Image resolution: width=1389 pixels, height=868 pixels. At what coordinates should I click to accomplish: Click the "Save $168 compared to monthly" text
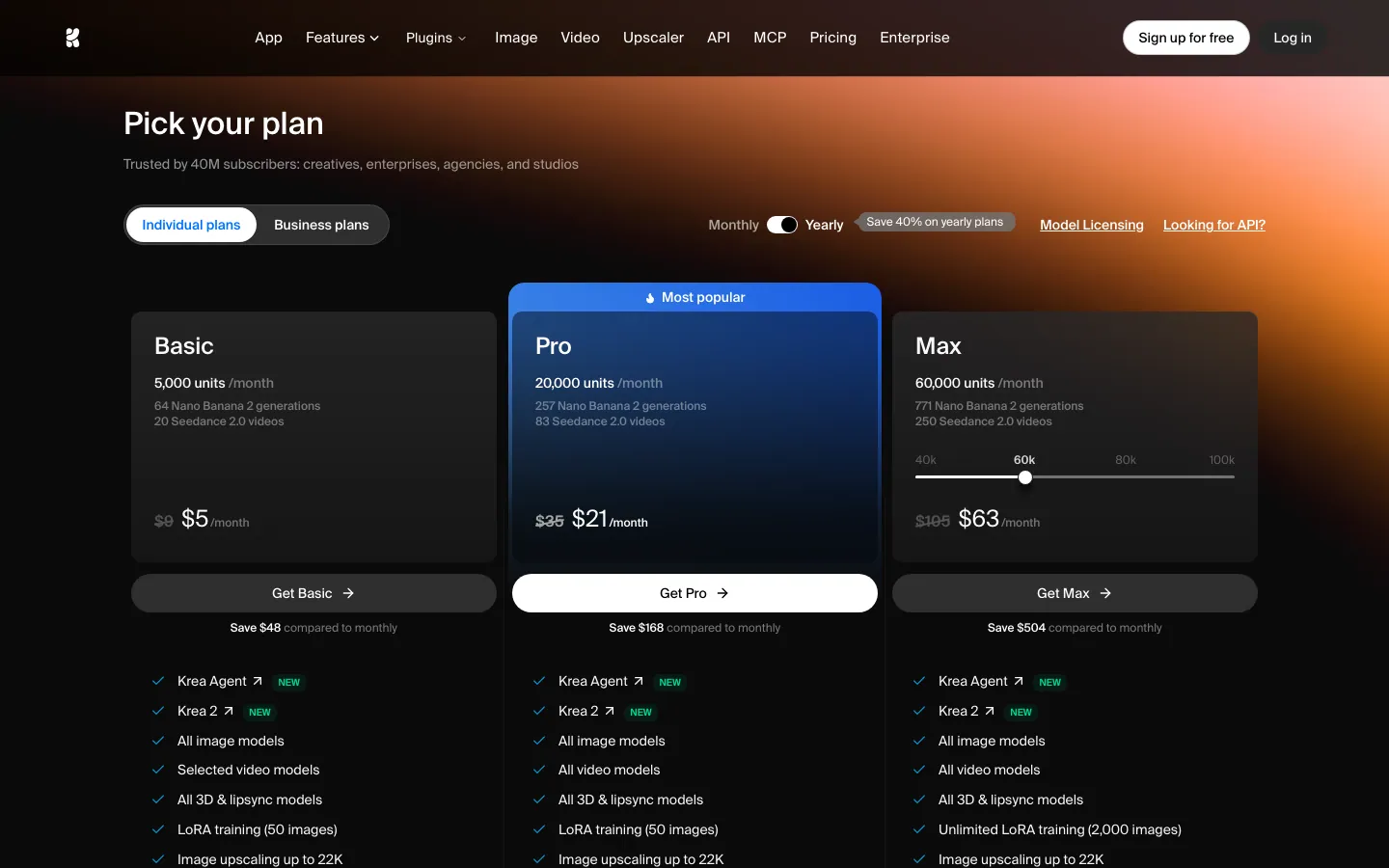pyautogui.click(x=694, y=628)
